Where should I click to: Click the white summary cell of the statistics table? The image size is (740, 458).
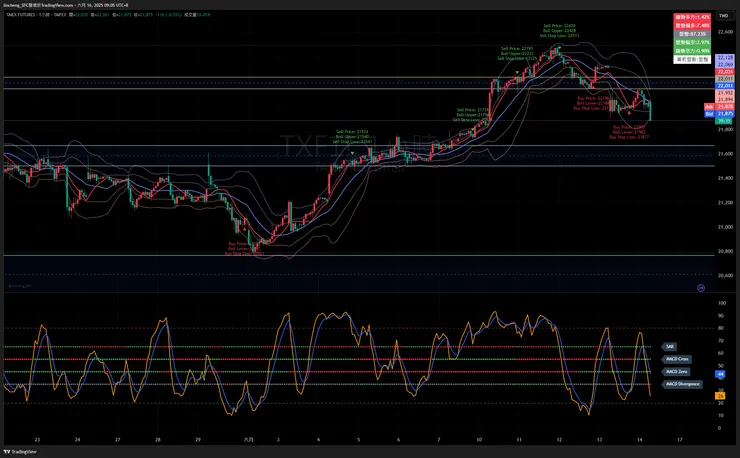point(692,59)
